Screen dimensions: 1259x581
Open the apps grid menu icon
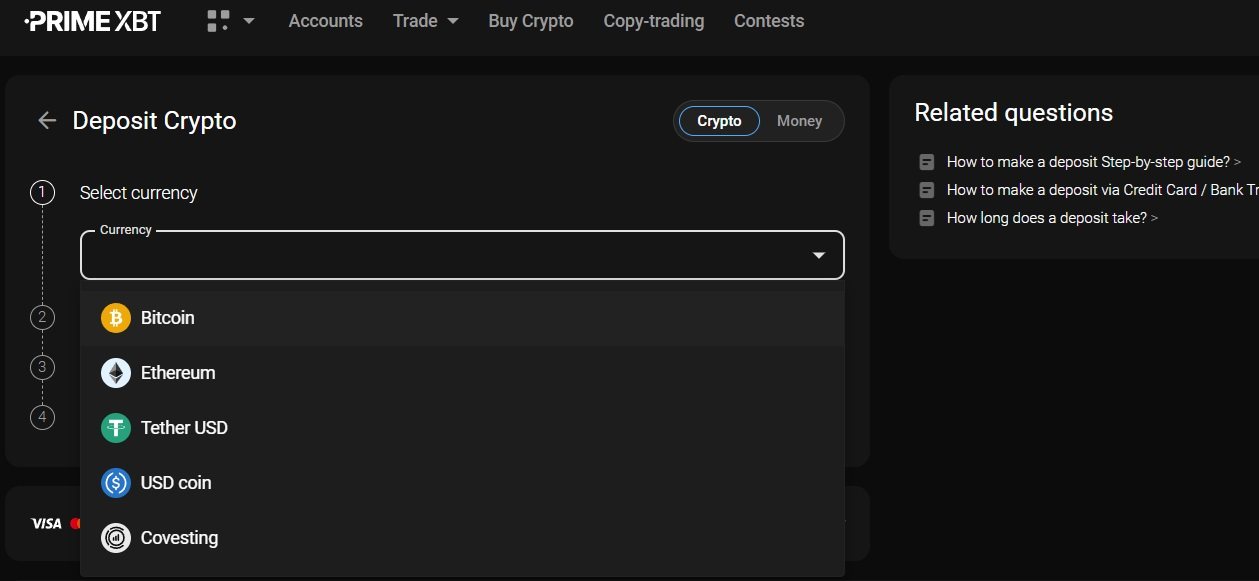coord(218,21)
